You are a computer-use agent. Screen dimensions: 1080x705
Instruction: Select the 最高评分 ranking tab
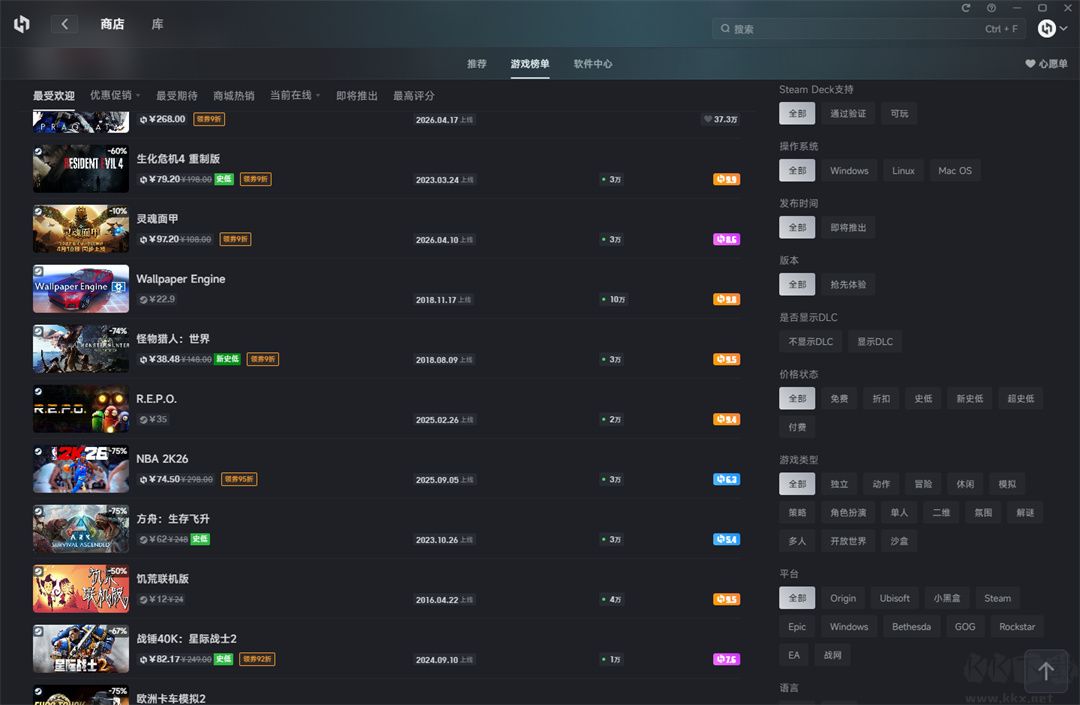click(x=413, y=96)
